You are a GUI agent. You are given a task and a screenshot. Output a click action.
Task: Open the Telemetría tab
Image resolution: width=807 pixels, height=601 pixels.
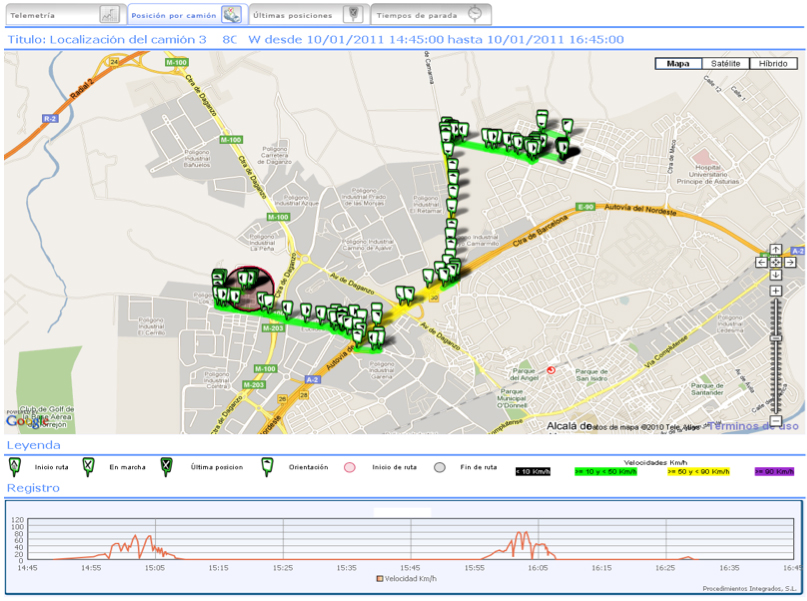tap(65, 14)
